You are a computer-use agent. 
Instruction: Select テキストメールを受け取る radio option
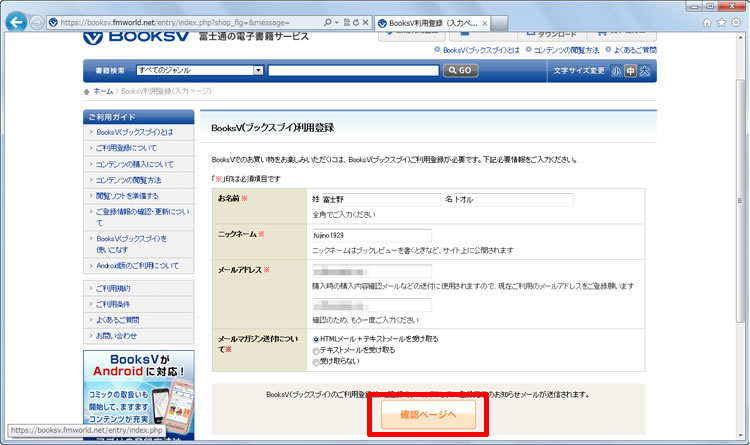[316, 351]
